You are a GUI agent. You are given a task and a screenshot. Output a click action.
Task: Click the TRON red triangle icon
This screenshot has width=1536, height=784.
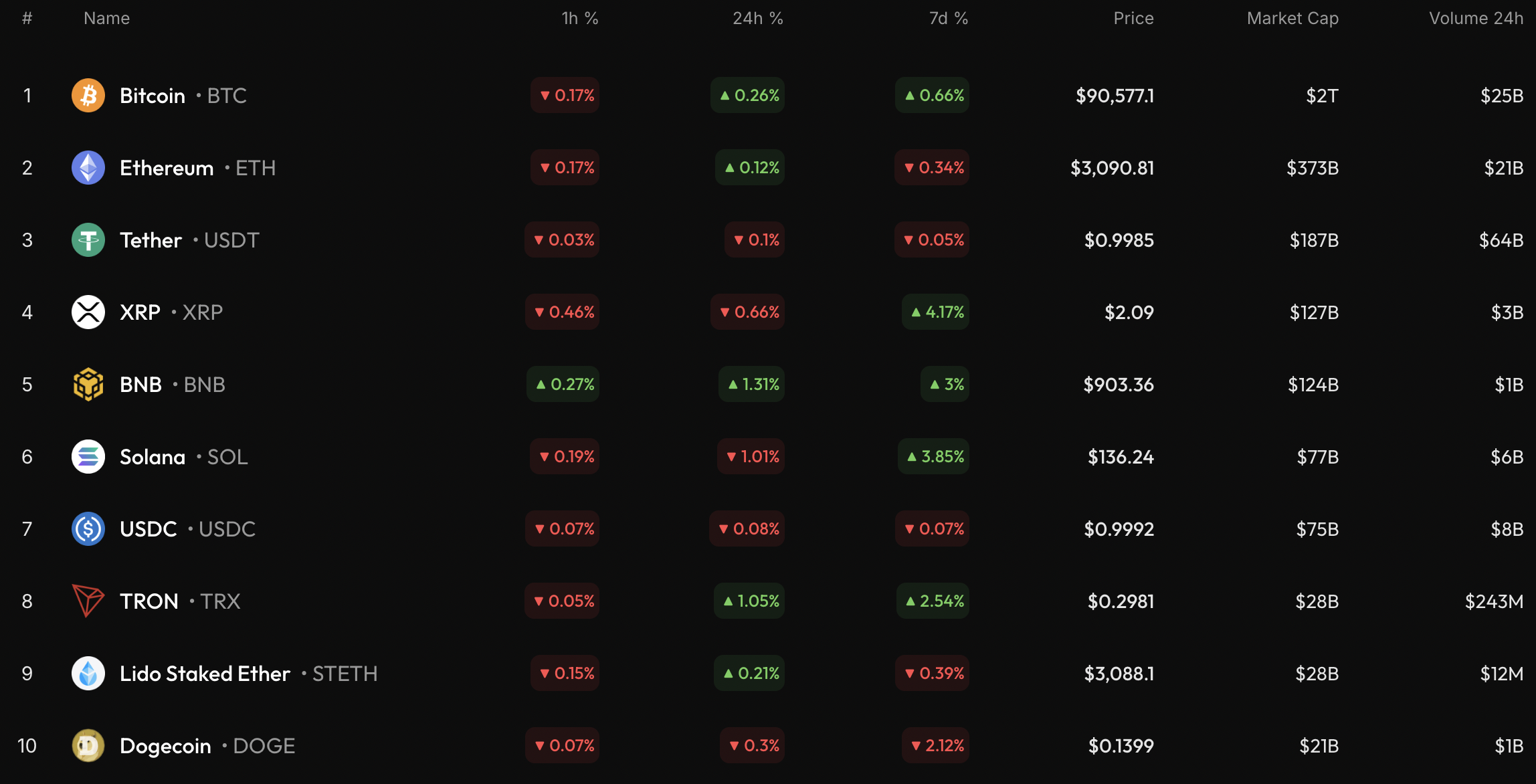tap(88, 601)
